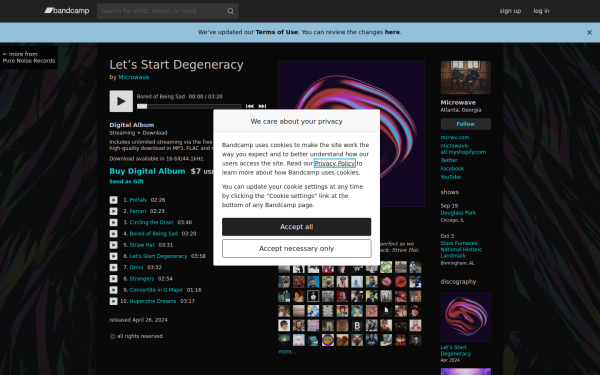Click the search magnifier icon
Image resolution: width=600 pixels, height=375 pixels.
click(x=230, y=11)
